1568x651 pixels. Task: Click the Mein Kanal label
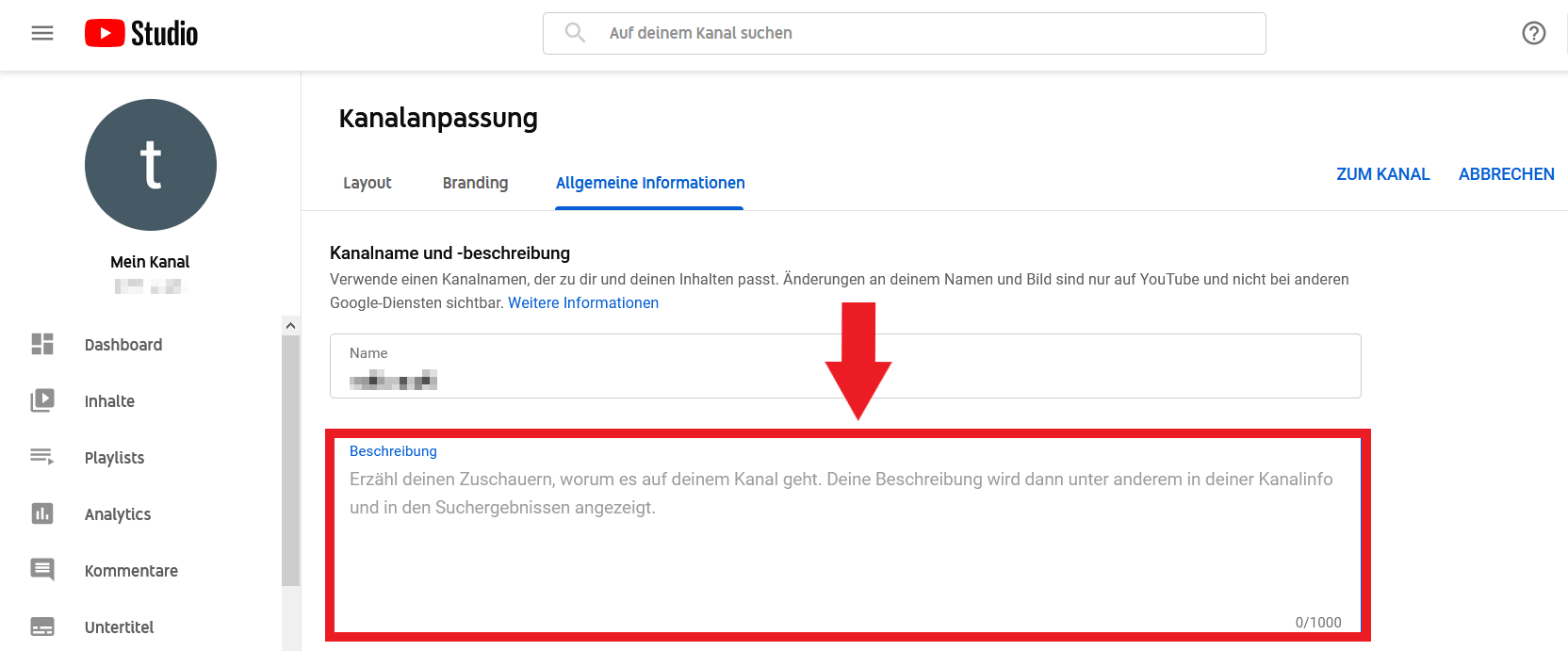[150, 262]
